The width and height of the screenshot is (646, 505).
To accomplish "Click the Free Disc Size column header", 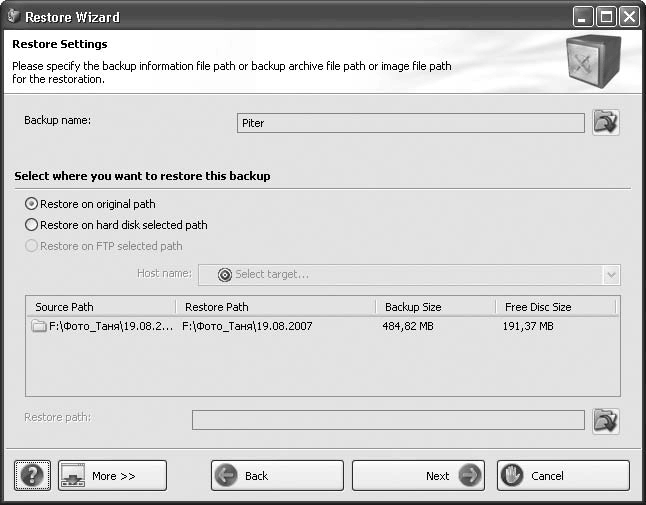I will pyautogui.click(x=555, y=307).
